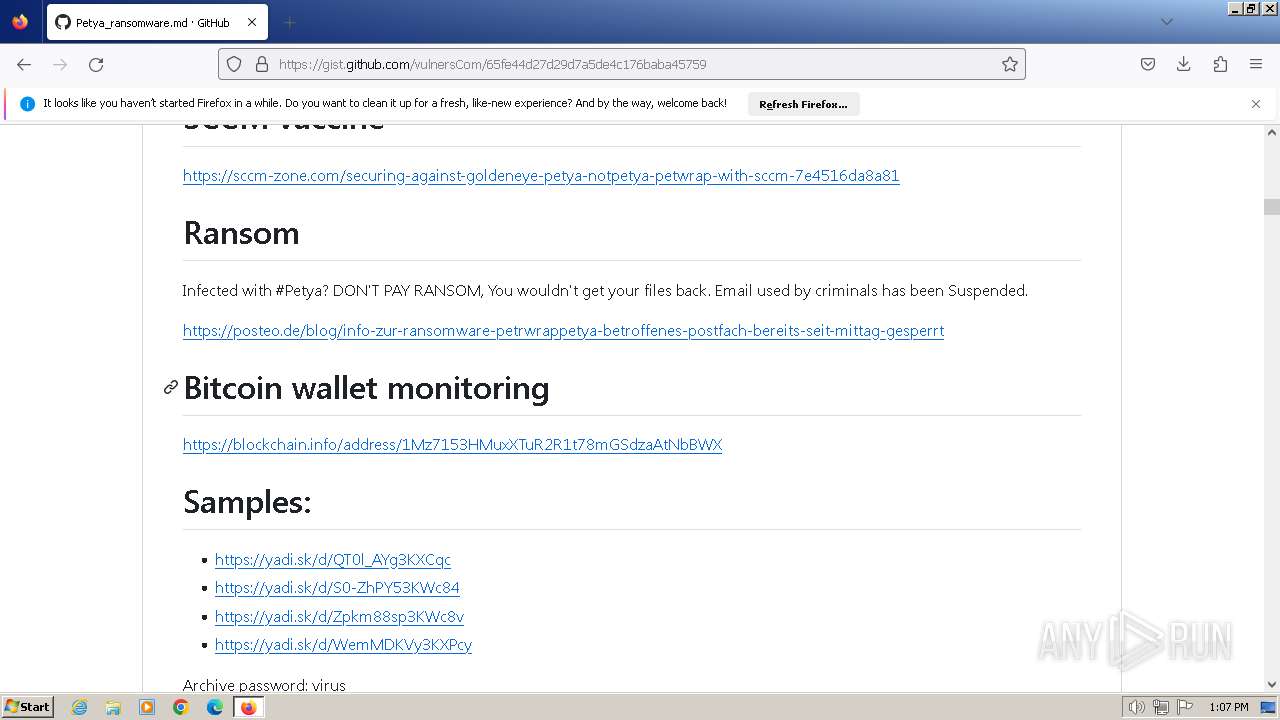Image resolution: width=1280 pixels, height=720 pixels.
Task: Launch Microsoft Edge from the taskbar
Action: pyautogui.click(x=215, y=707)
